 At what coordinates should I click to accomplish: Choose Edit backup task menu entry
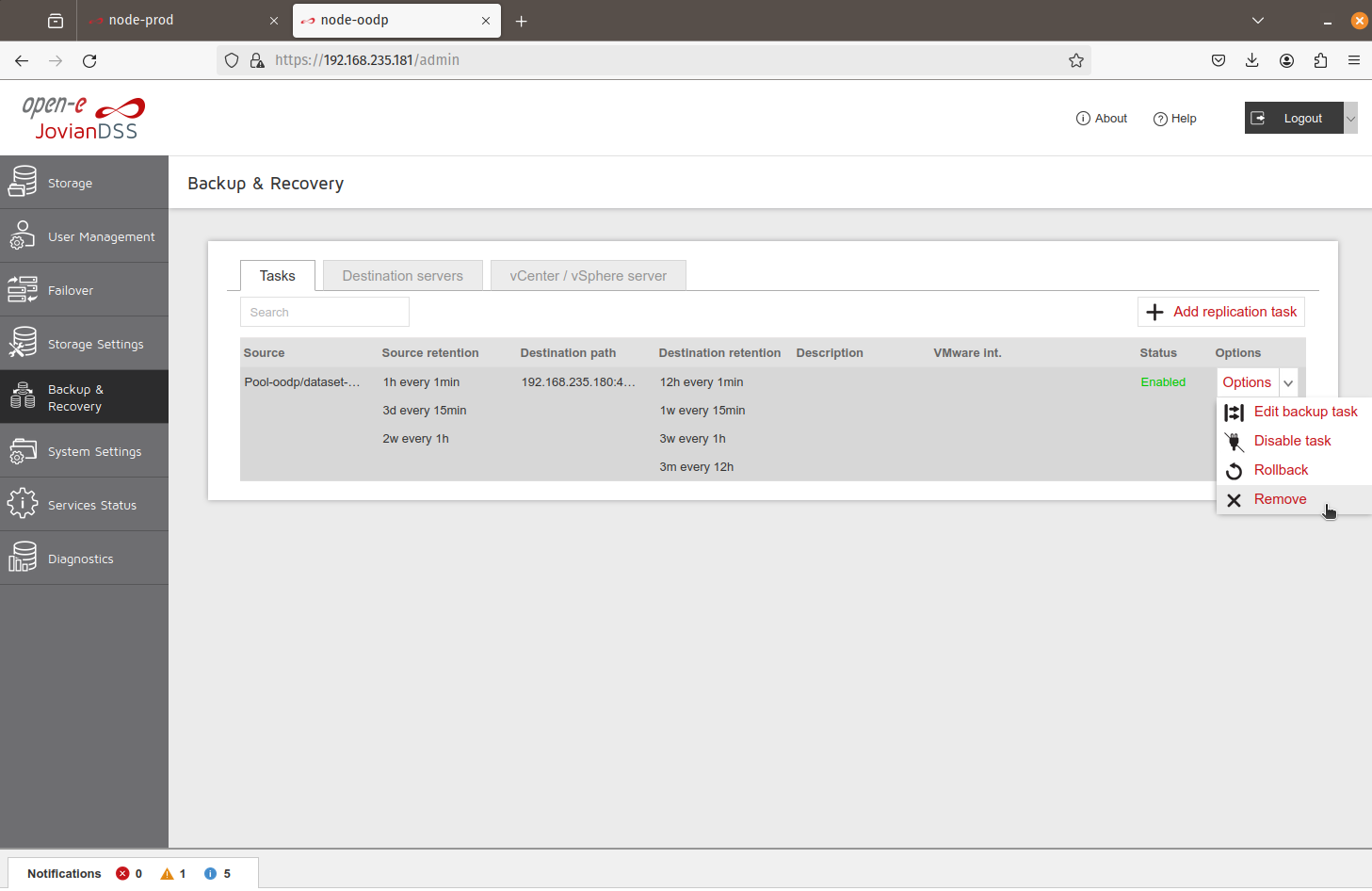click(x=1294, y=412)
